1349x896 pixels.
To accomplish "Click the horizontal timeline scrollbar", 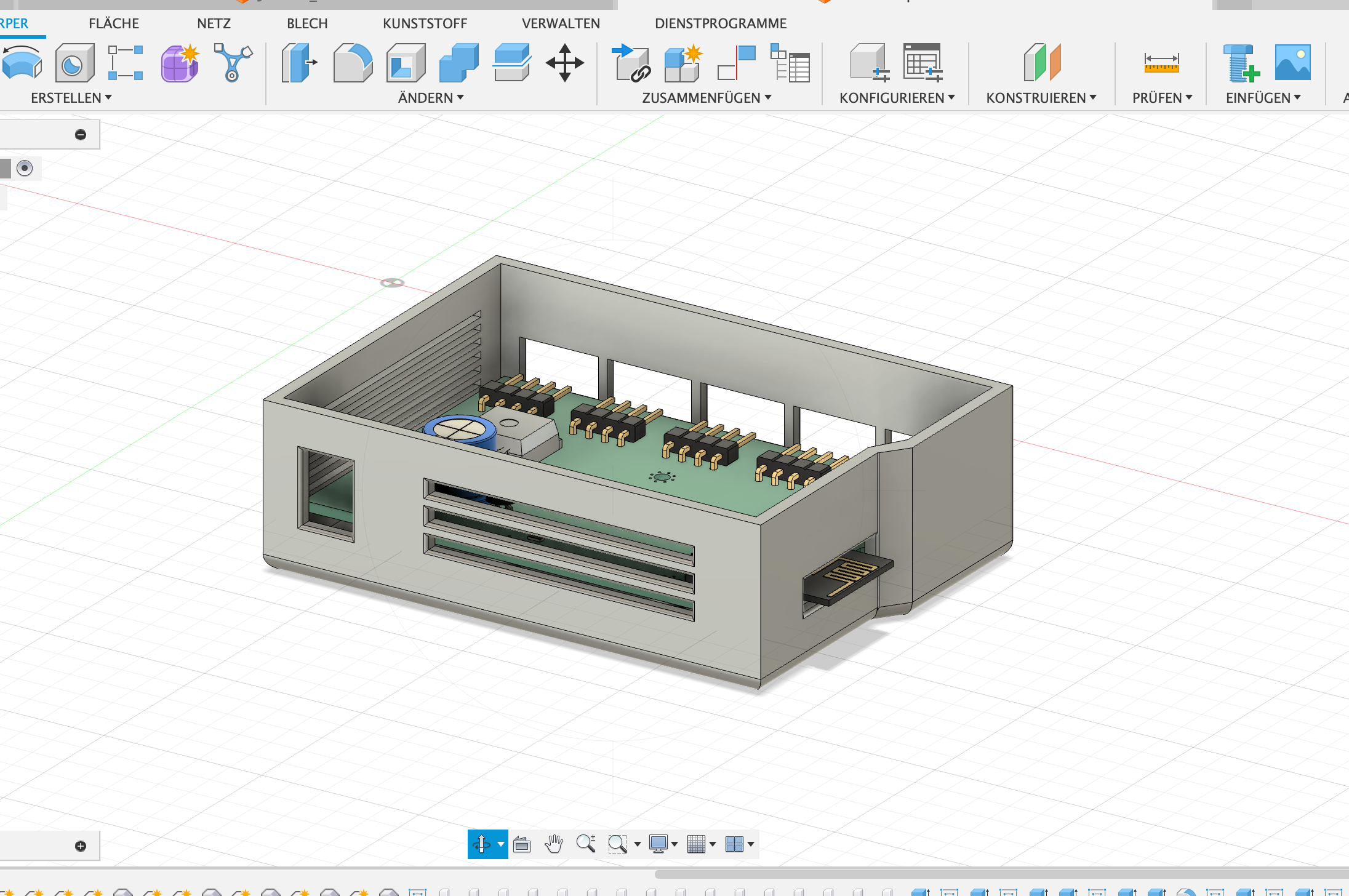I will point(985,874).
